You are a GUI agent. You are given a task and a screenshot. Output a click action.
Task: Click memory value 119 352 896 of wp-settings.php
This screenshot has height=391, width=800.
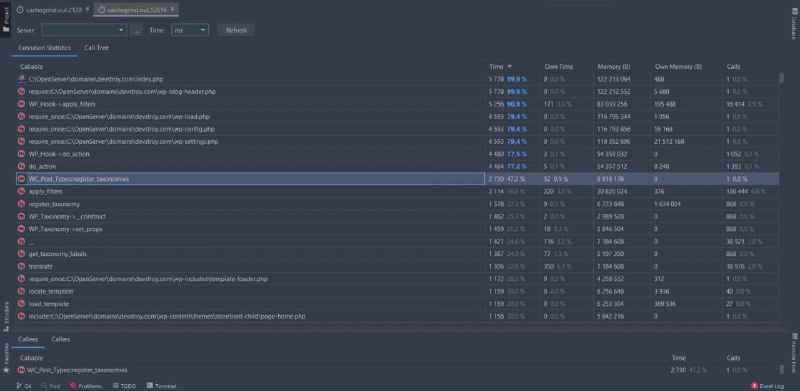click(614, 141)
